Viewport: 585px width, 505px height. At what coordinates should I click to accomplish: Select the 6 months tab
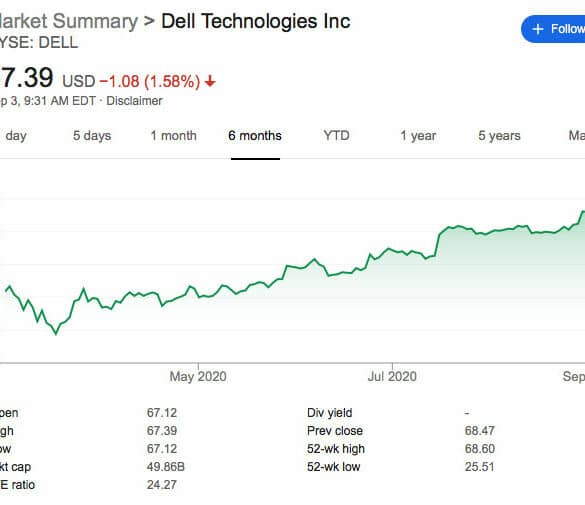(255, 136)
